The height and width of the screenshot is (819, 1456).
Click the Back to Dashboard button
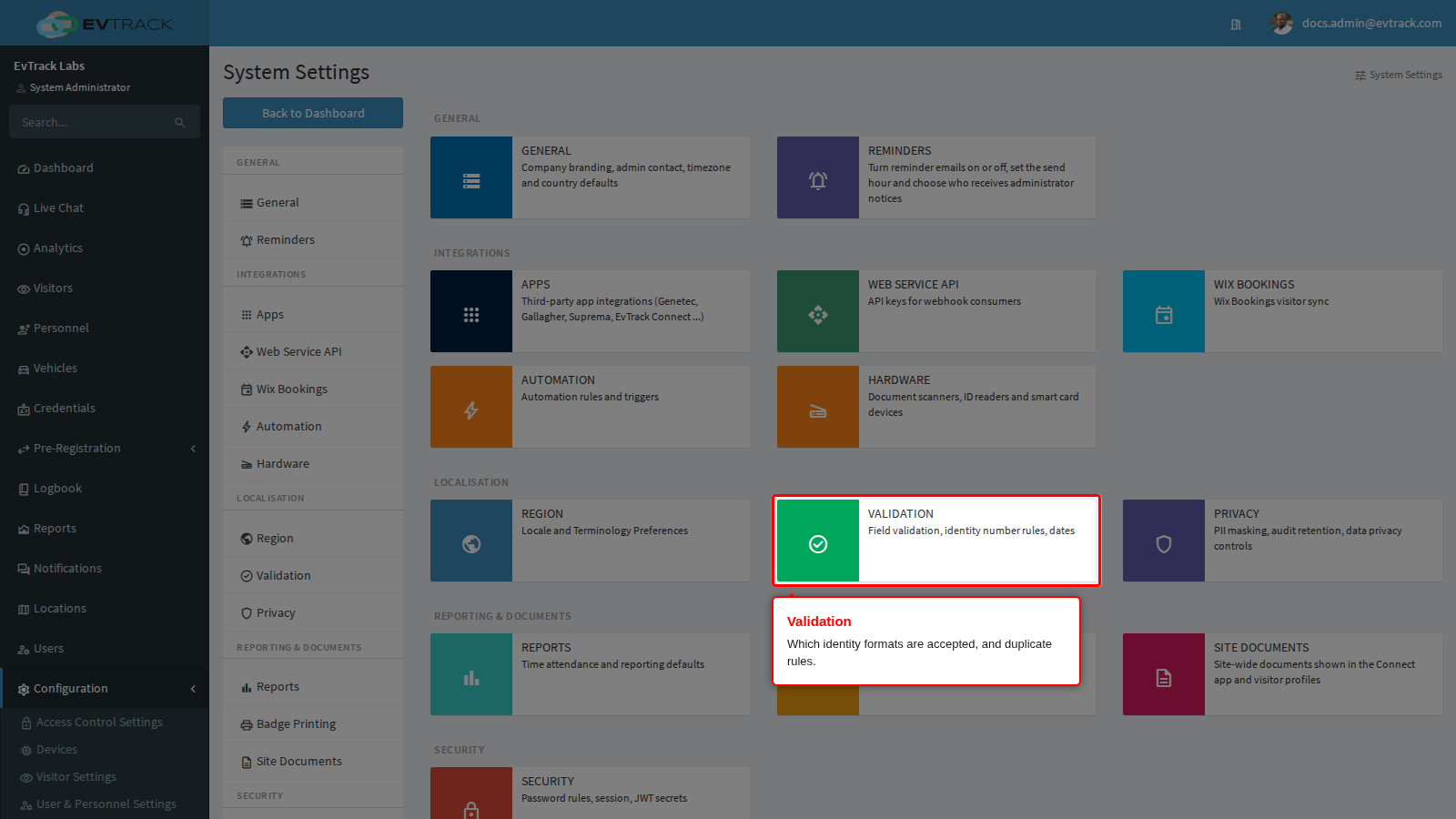pos(313,113)
